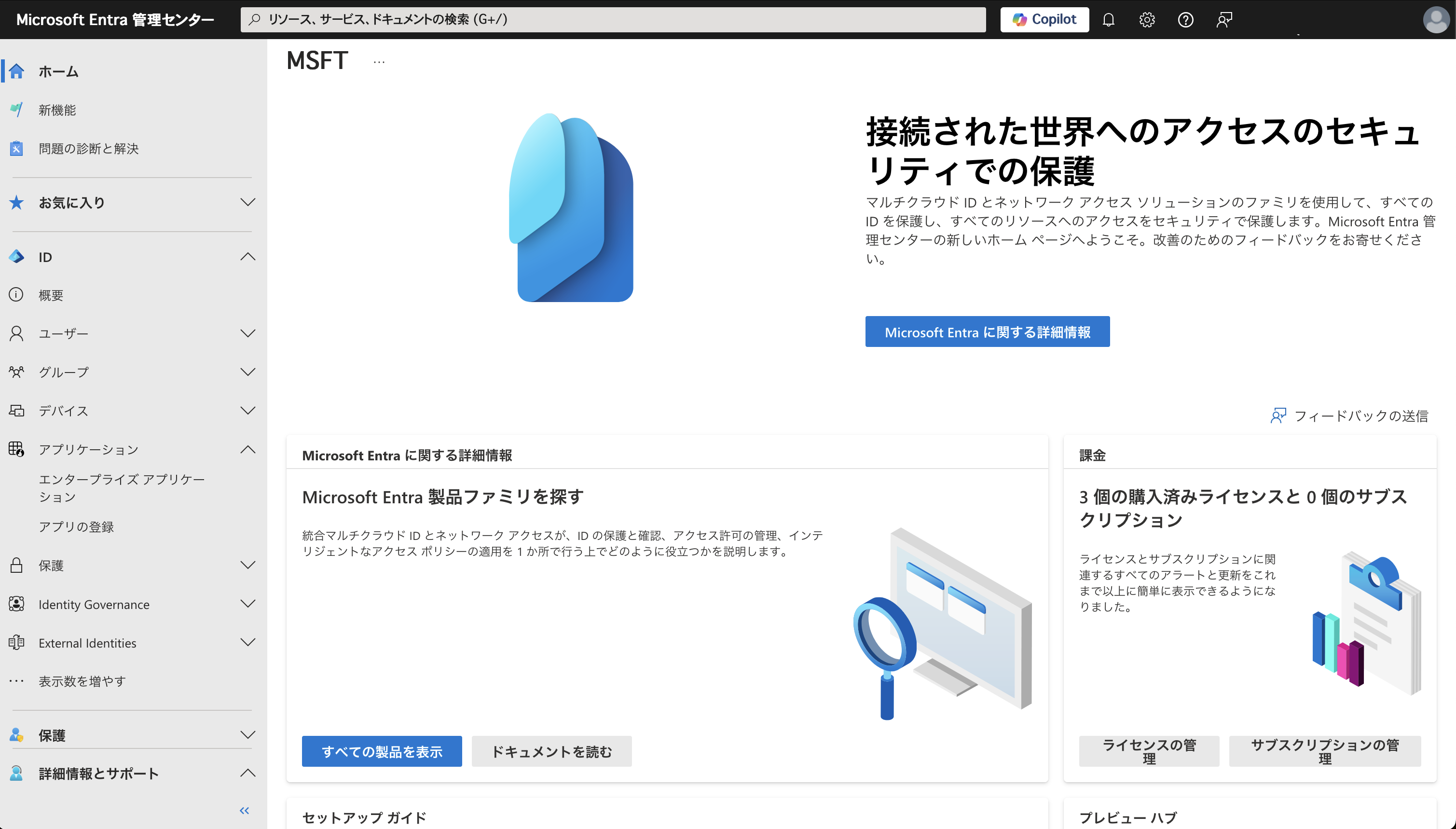
Task: Expand the お気に入り chevron
Action: 248,202
